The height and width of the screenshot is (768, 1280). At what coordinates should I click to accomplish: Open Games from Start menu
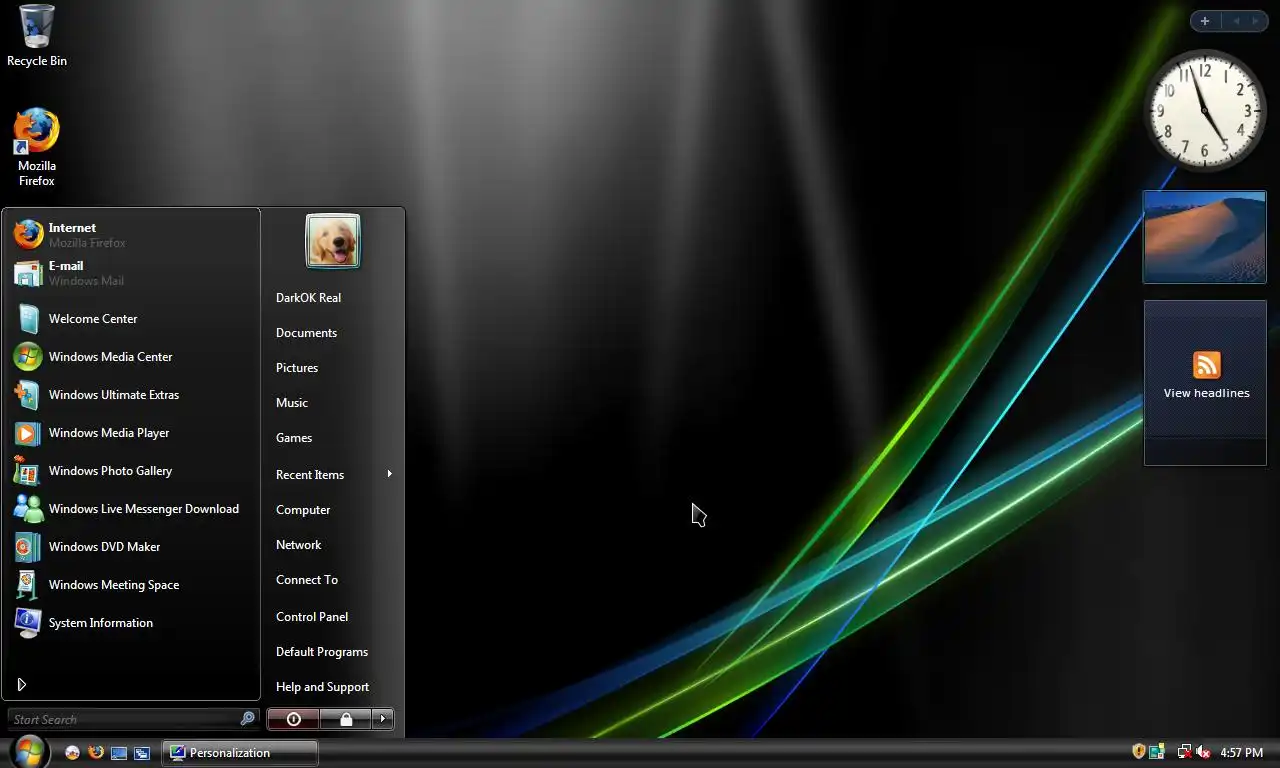tap(294, 438)
